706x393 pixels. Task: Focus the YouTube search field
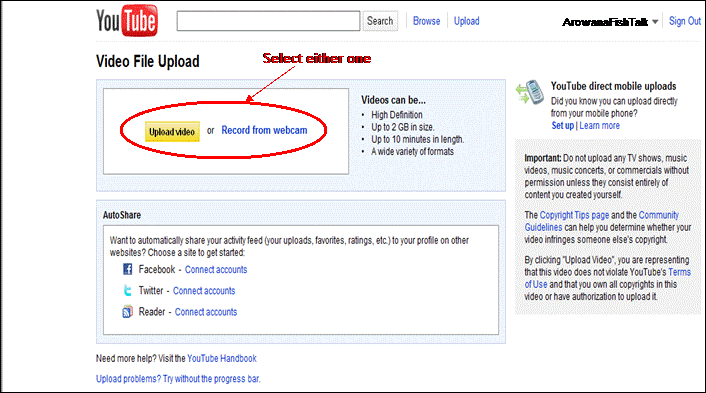[268, 21]
